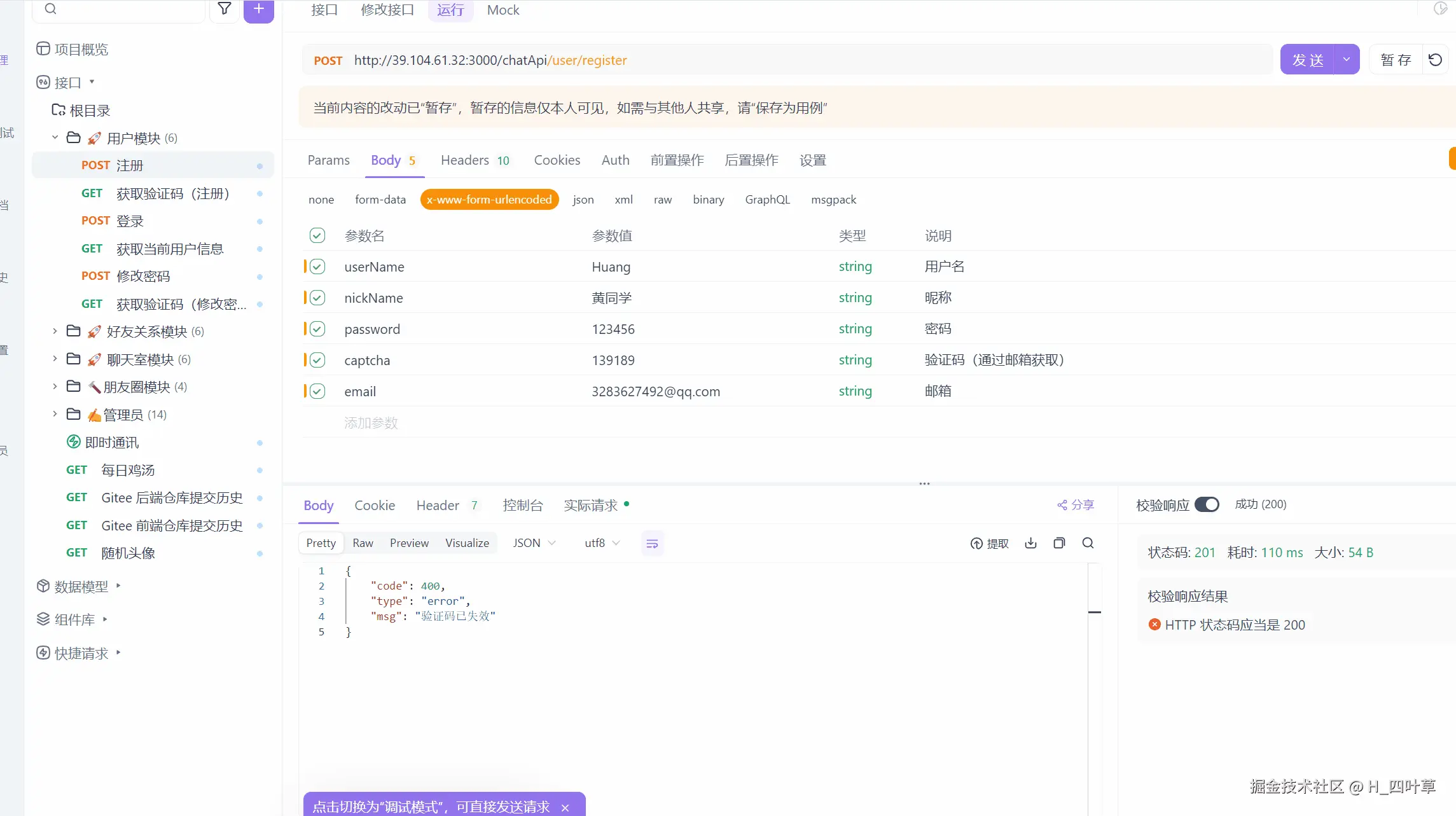Open the 实际请求 response tab

pos(590,506)
